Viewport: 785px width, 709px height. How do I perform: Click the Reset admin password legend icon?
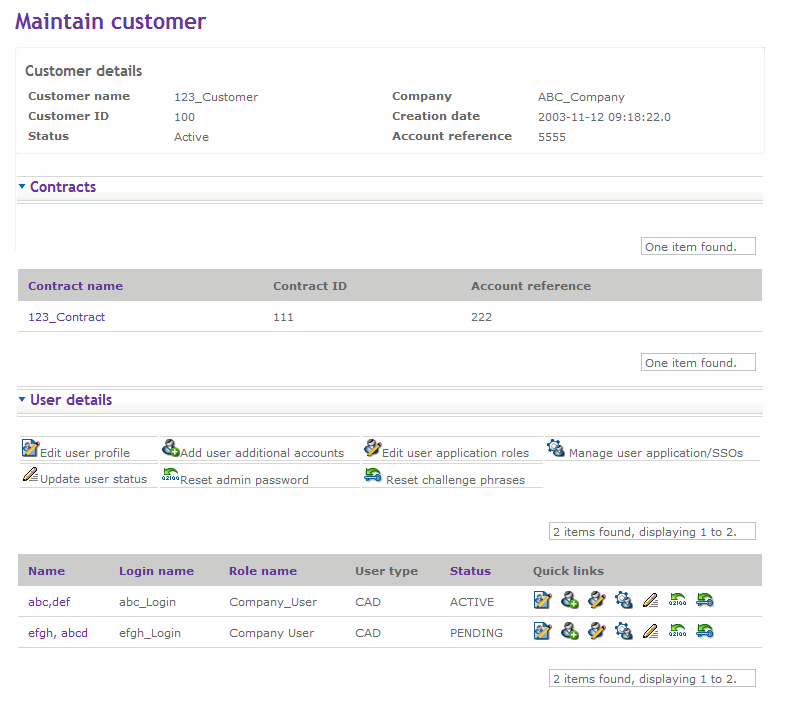point(170,475)
